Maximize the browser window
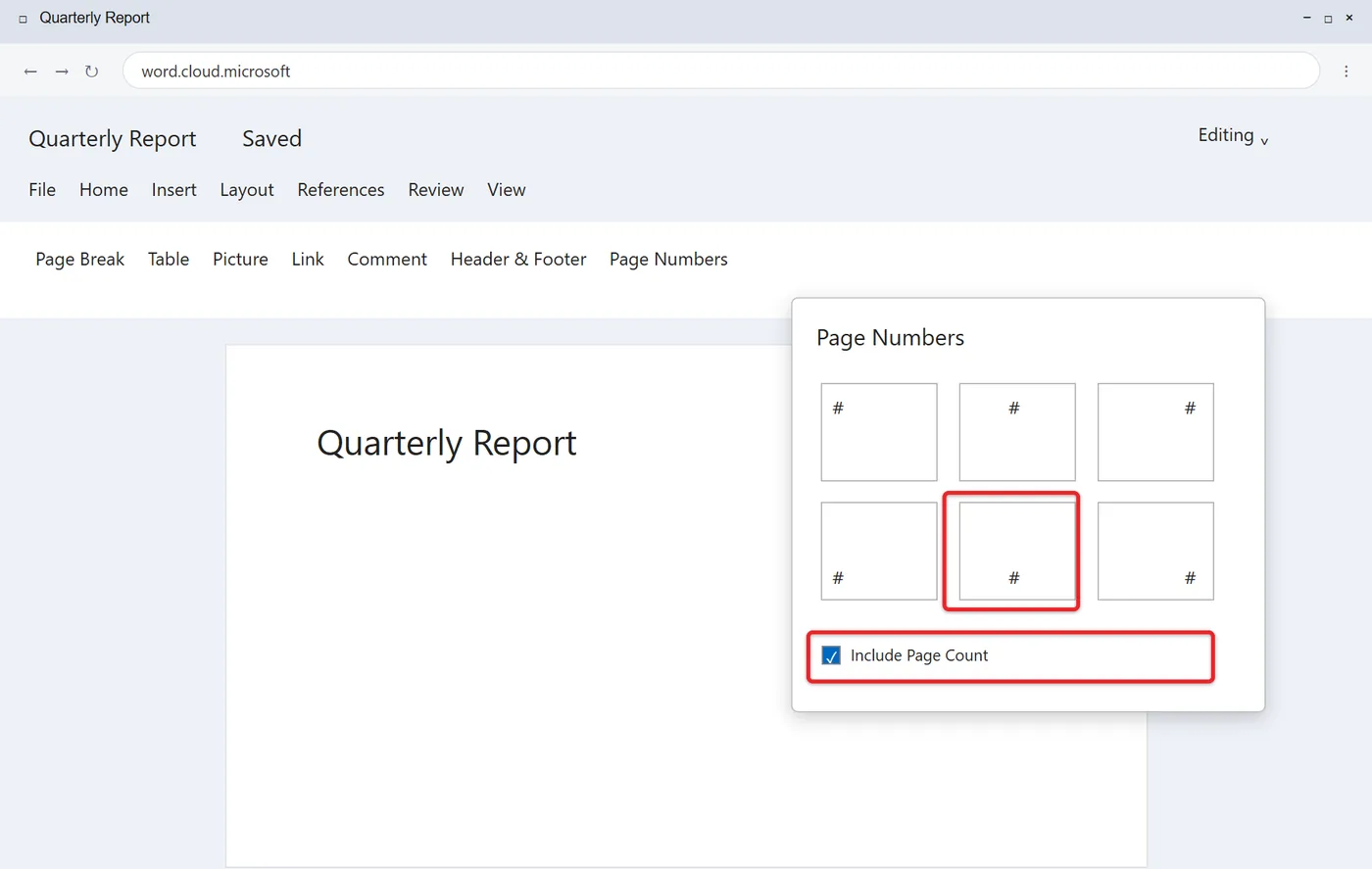1372x869 pixels. [1328, 18]
